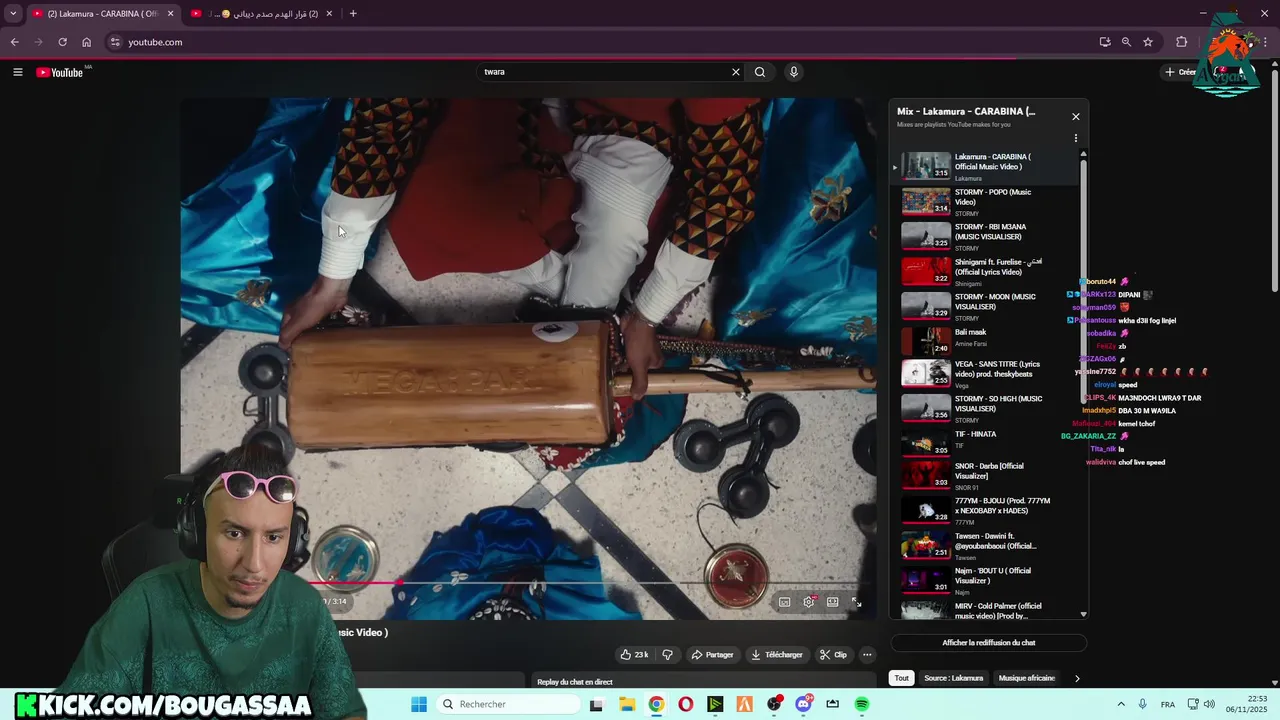Play STORMY - POPO from the playlist
This screenshot has height=720, width=1280.
coord(984,201)
